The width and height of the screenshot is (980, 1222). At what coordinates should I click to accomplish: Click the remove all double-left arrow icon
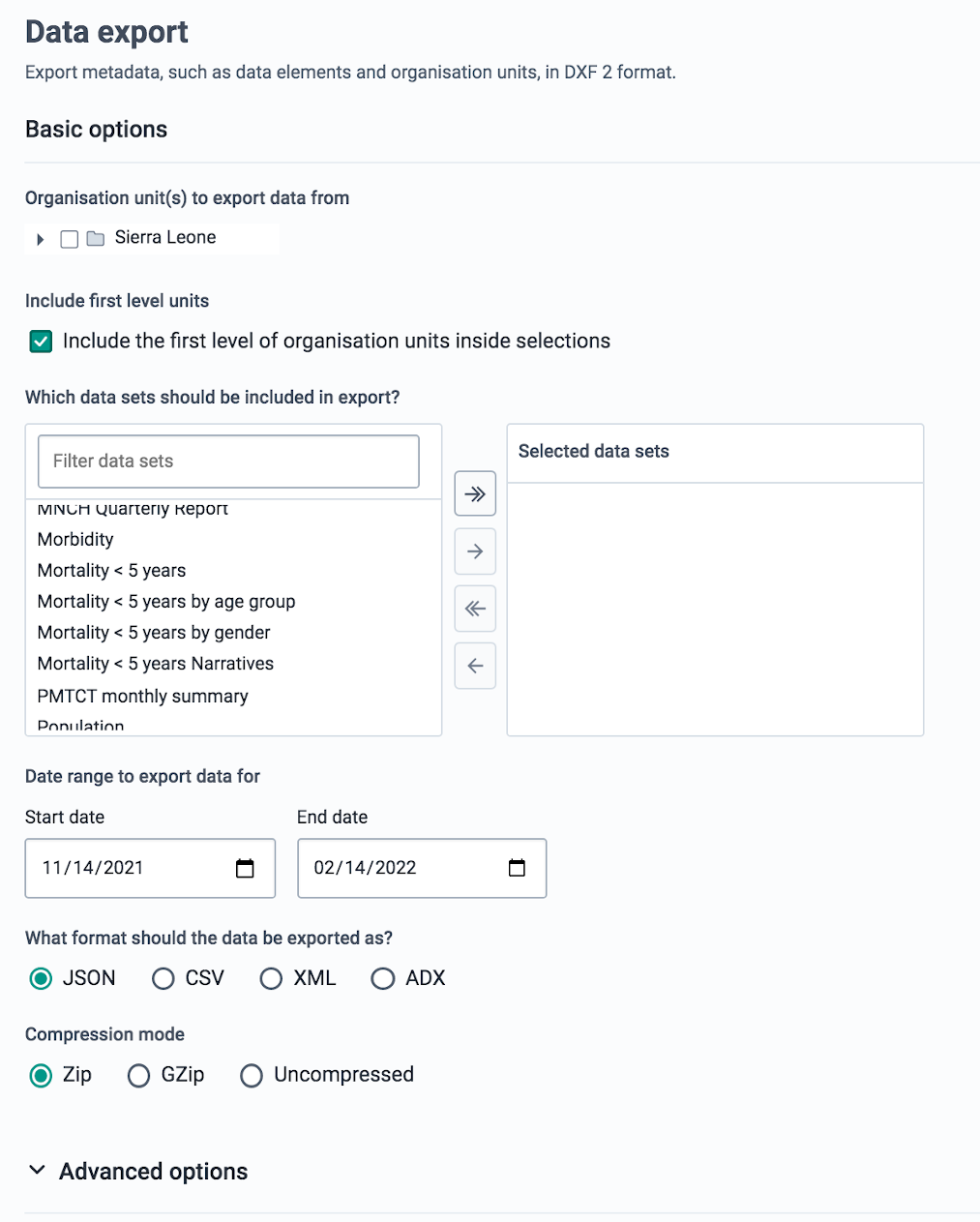475,609
